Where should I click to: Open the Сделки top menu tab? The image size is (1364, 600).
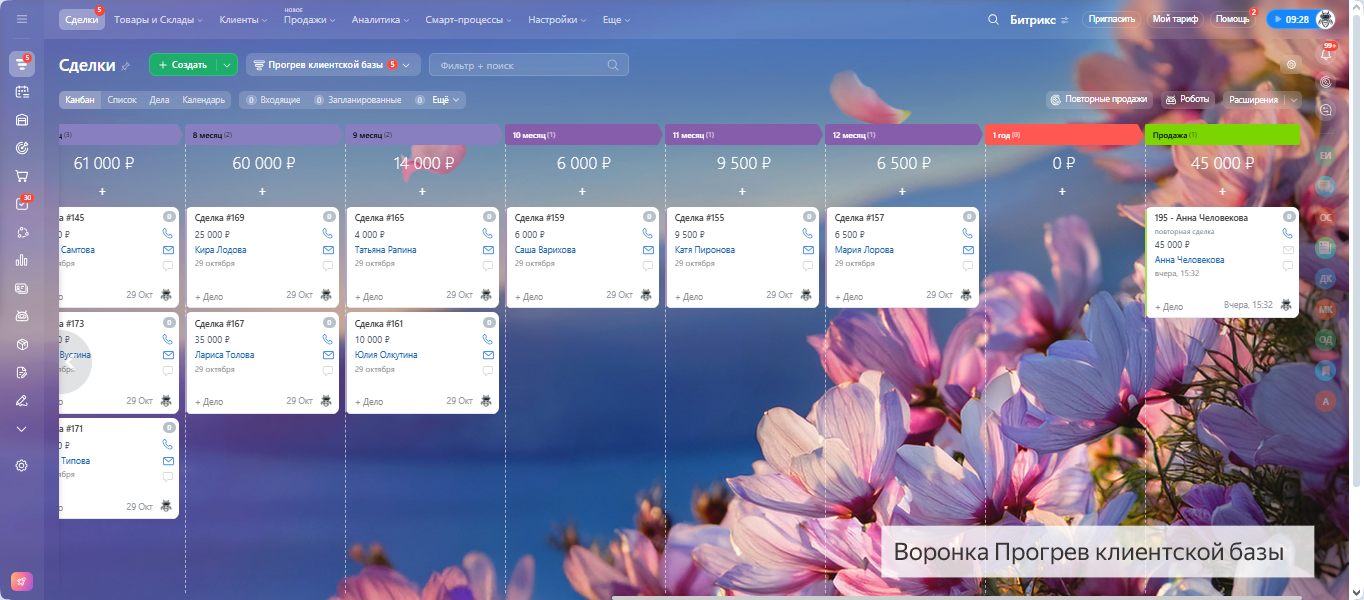[x=81, y=19]
